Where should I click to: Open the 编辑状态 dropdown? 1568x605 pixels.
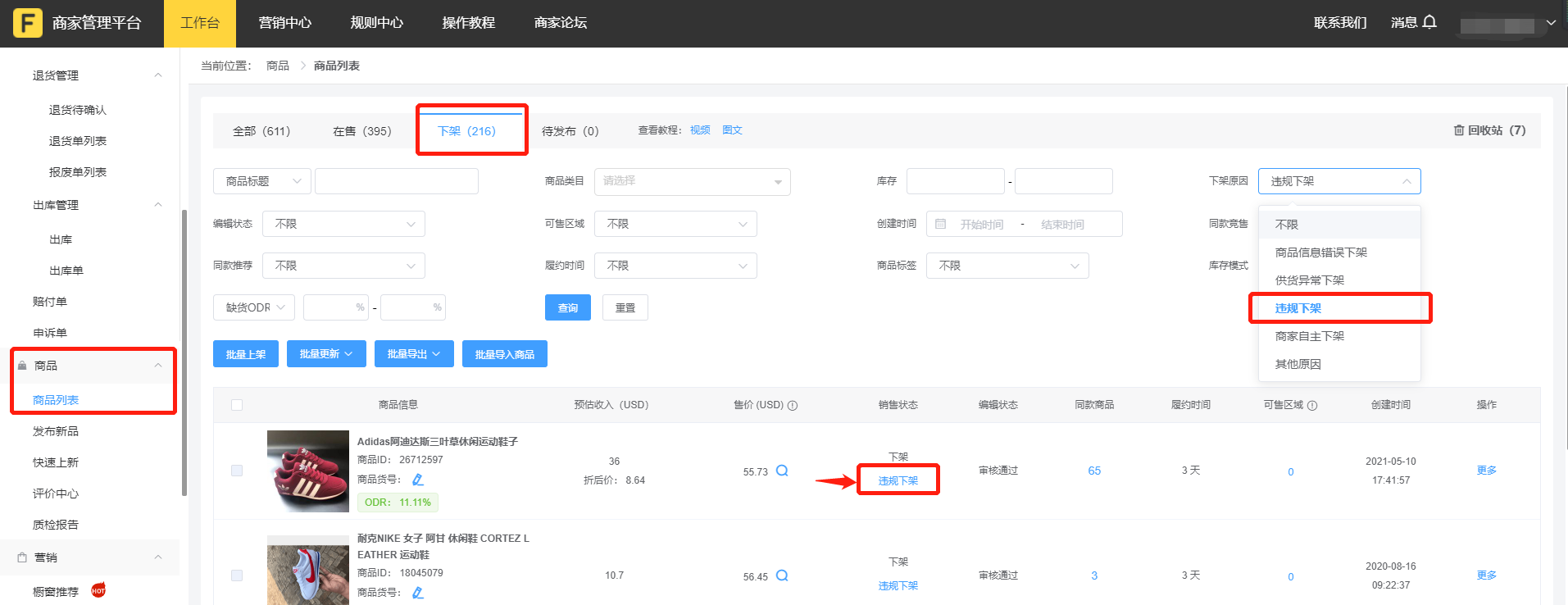343,224
